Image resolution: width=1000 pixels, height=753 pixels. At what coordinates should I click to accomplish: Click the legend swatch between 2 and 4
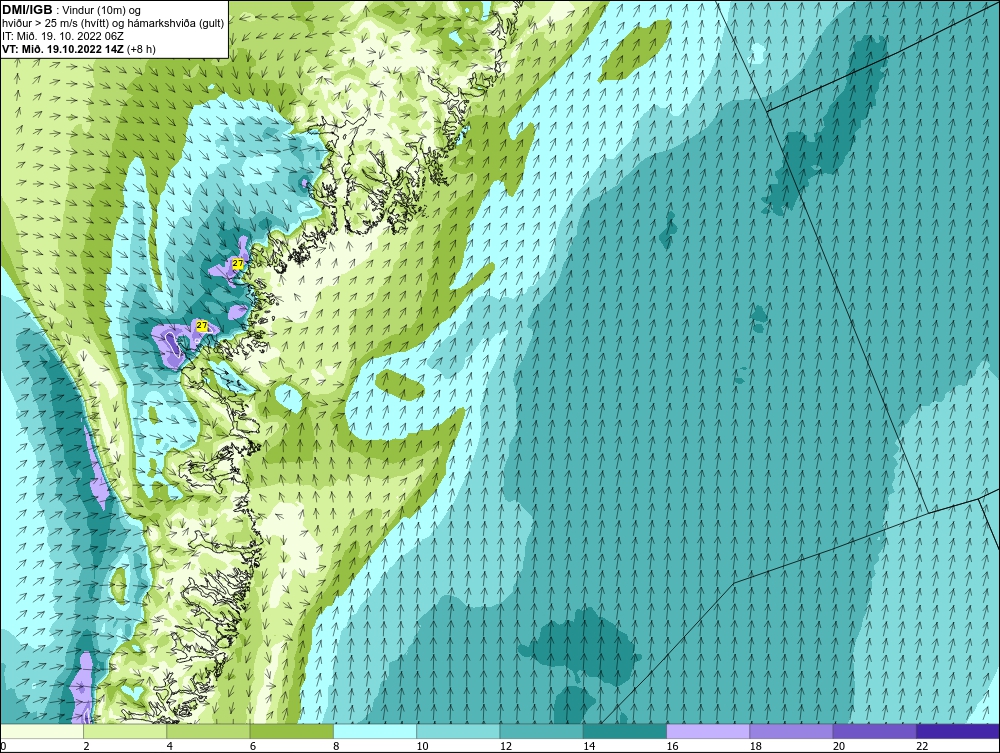(x=125, y=731)
